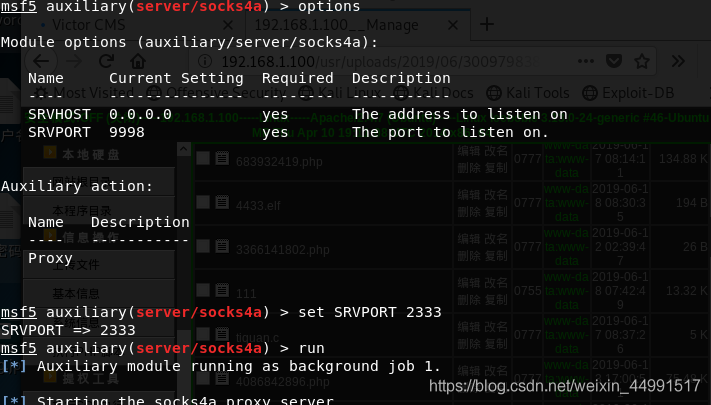
Task: Click the file icon beside 4433.elf
Action: [x=222, y=202]
